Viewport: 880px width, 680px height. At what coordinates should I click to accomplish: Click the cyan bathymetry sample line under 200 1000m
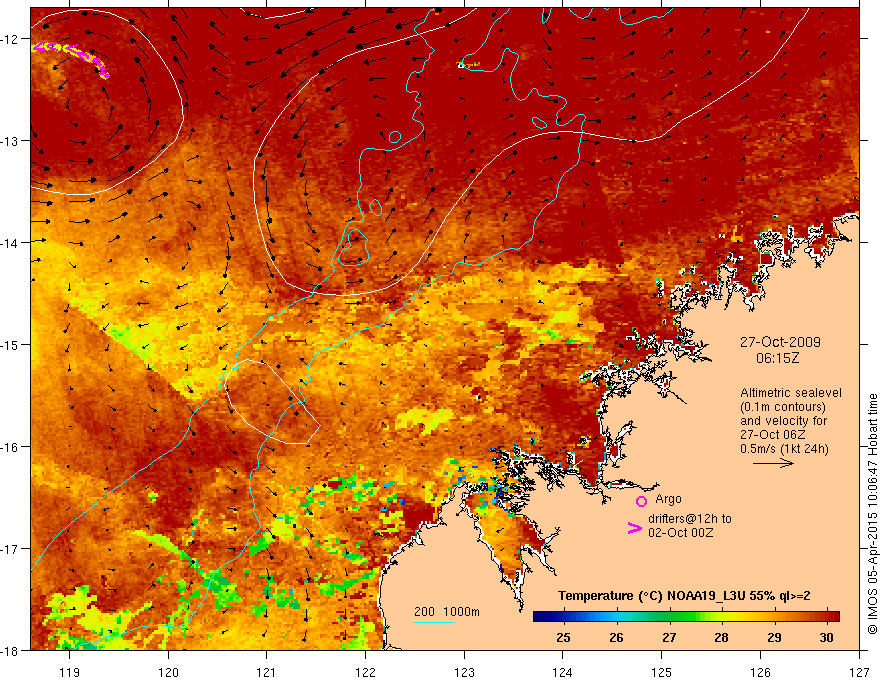(x=434, y=622)
